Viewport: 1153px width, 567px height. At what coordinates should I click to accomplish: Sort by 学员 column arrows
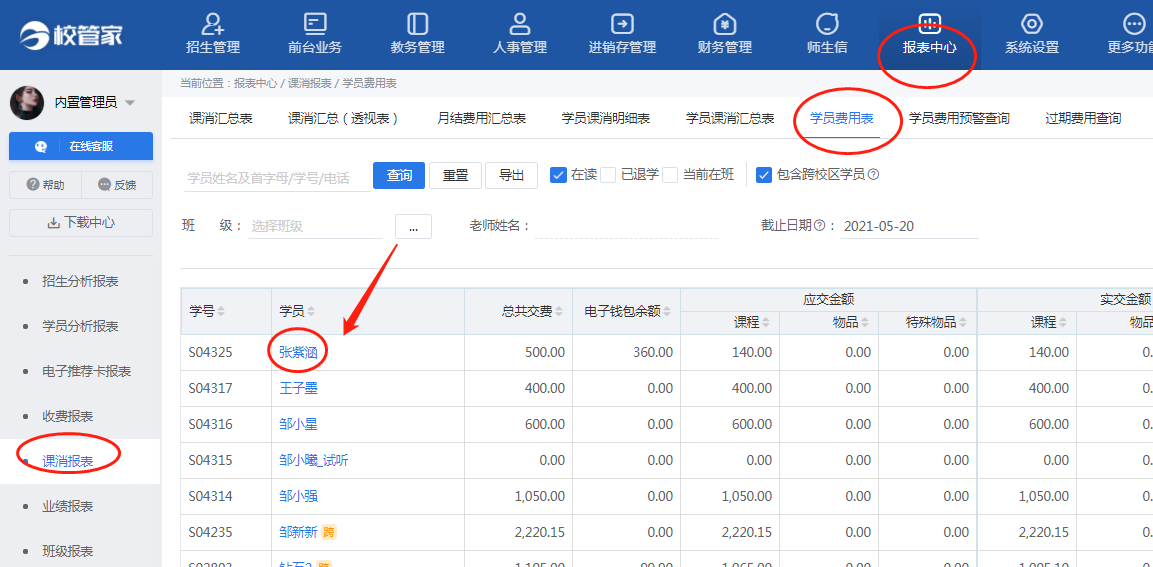click(310, 311)
